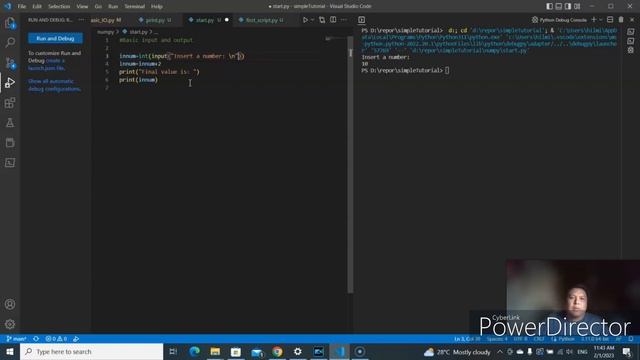Viewport: 640px width, 360px height.
Task: Click errors and warnings count in status bar
Action: 56,339
